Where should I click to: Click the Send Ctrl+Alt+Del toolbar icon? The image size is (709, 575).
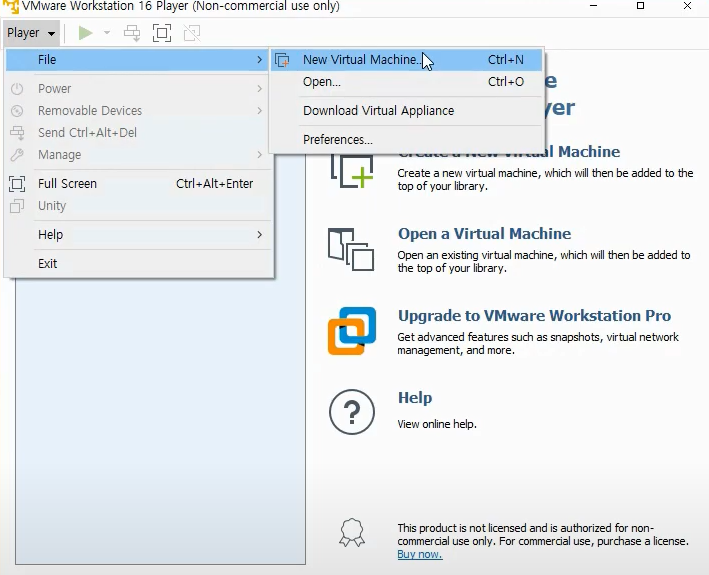[x=132, y=33]
